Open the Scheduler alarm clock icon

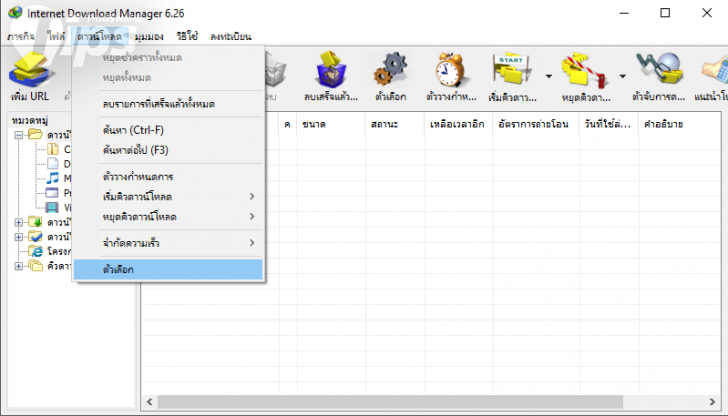450,70
